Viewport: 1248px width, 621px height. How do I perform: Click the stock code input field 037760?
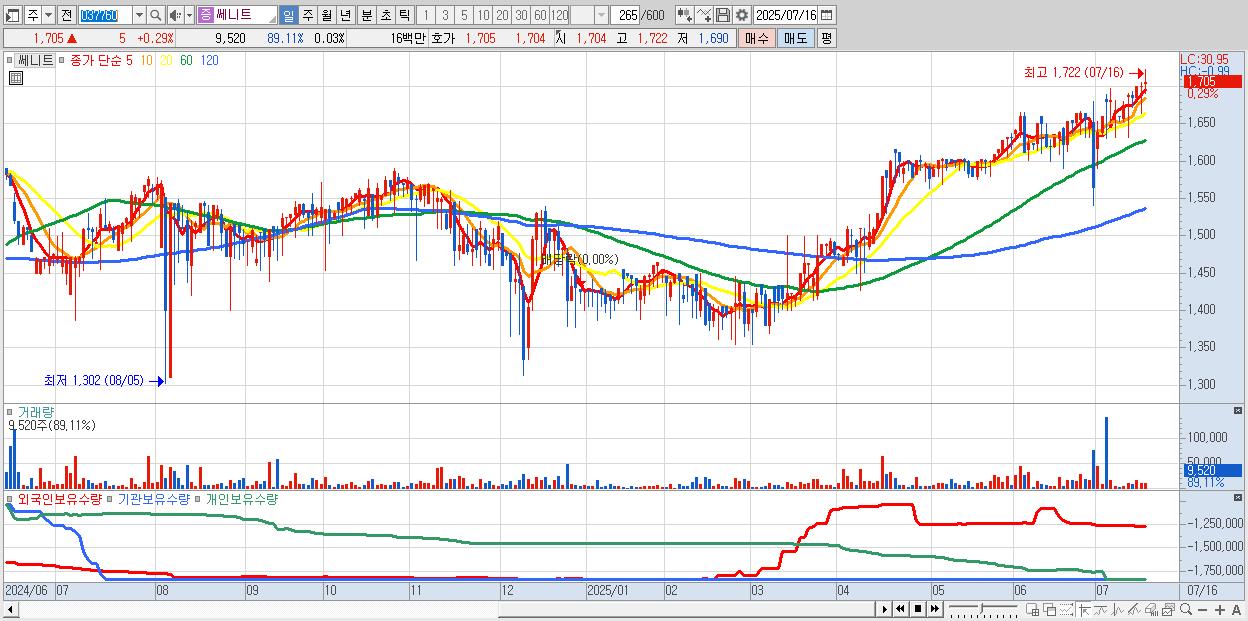click(x=105, y=15)
